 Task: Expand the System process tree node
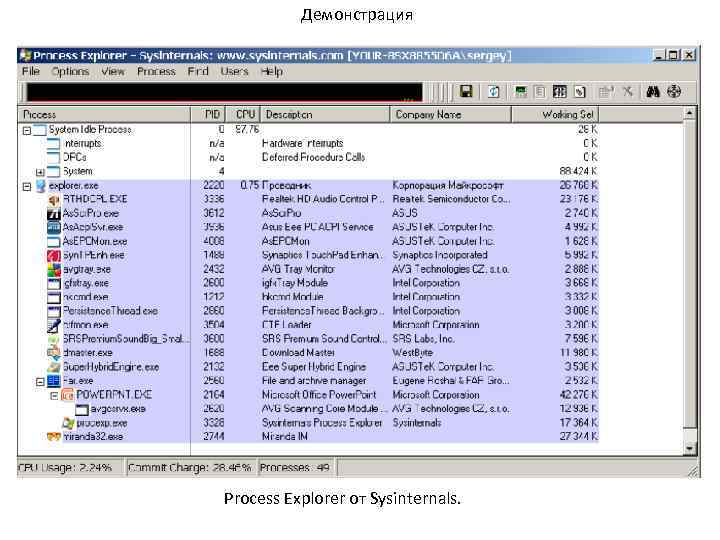click(x=40, y=172)
